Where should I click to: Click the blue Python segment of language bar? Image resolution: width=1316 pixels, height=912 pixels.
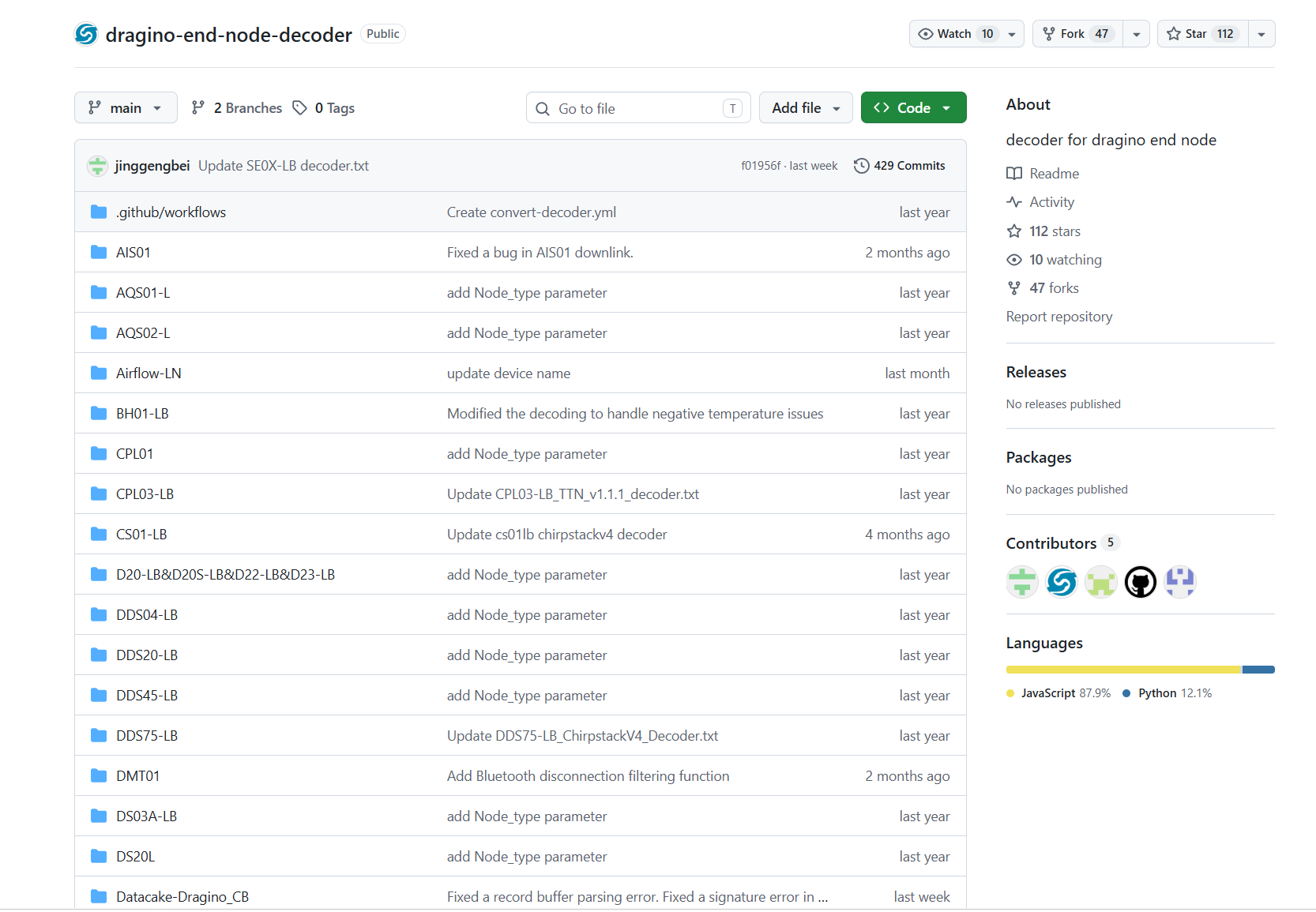(1258, 670)
